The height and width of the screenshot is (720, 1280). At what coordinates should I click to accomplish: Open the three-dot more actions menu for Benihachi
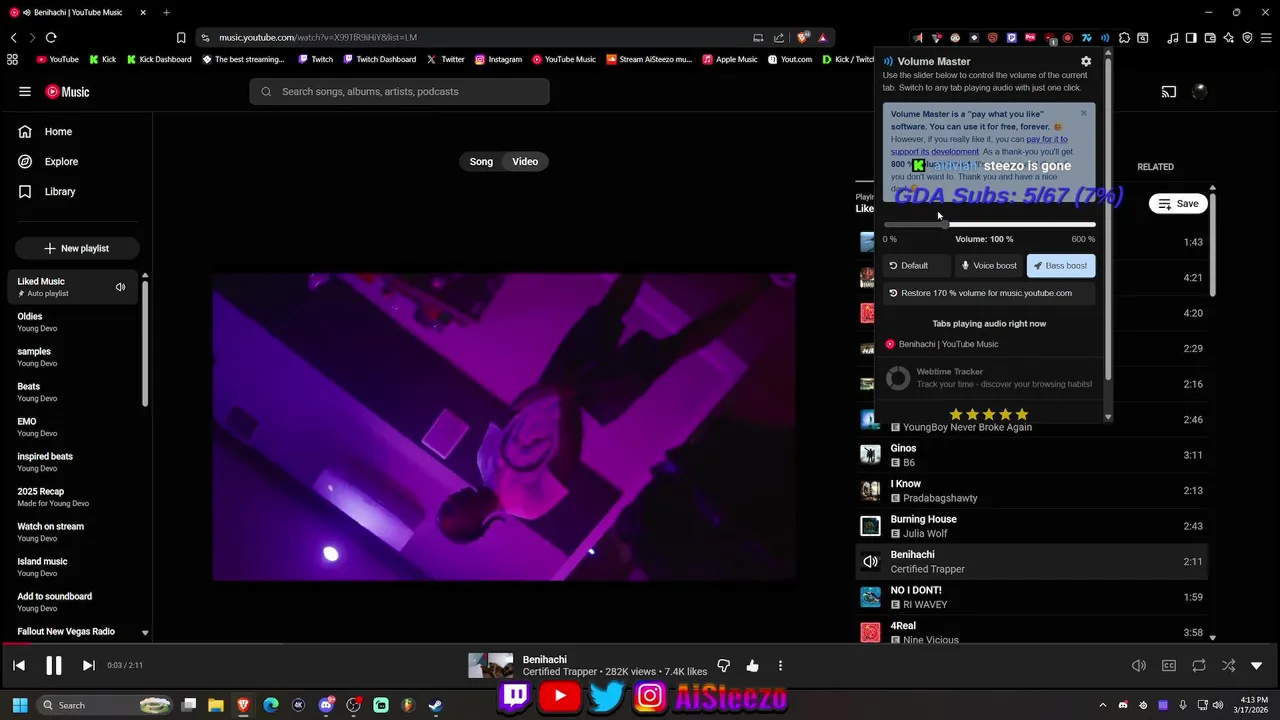coord(780,665)
